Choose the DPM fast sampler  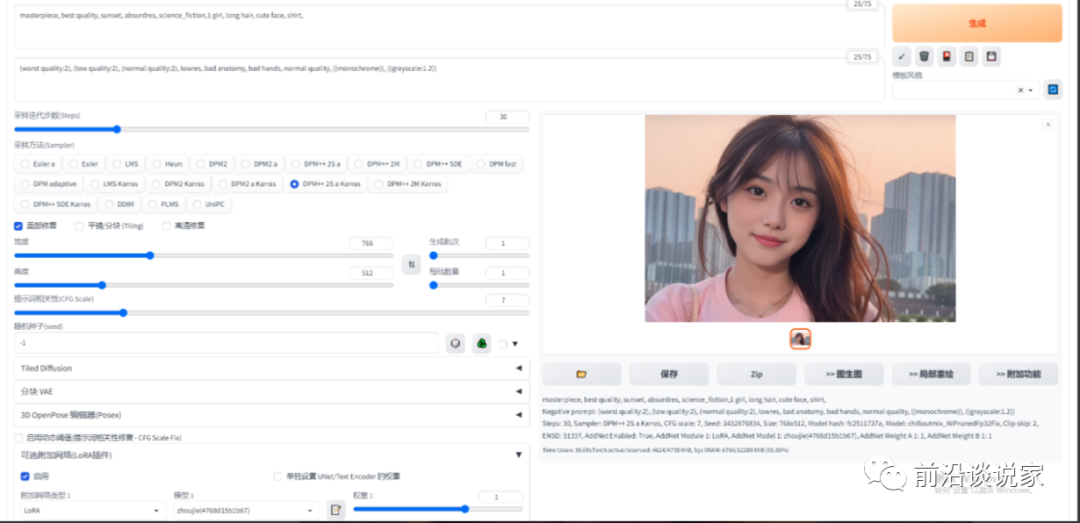pyautogui.click(x=496, y=164)
